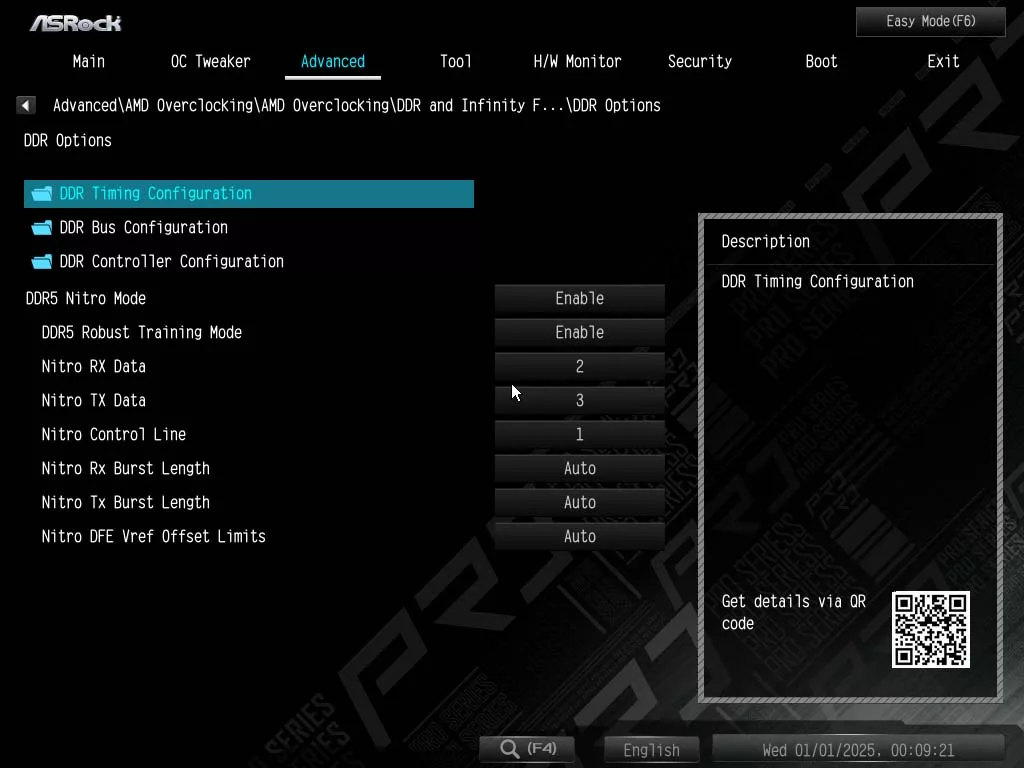Image resolution: width=1024 pixels, height=768 pixels.
Task: Open the H/W Monitor tab
Action: point(577,61)
